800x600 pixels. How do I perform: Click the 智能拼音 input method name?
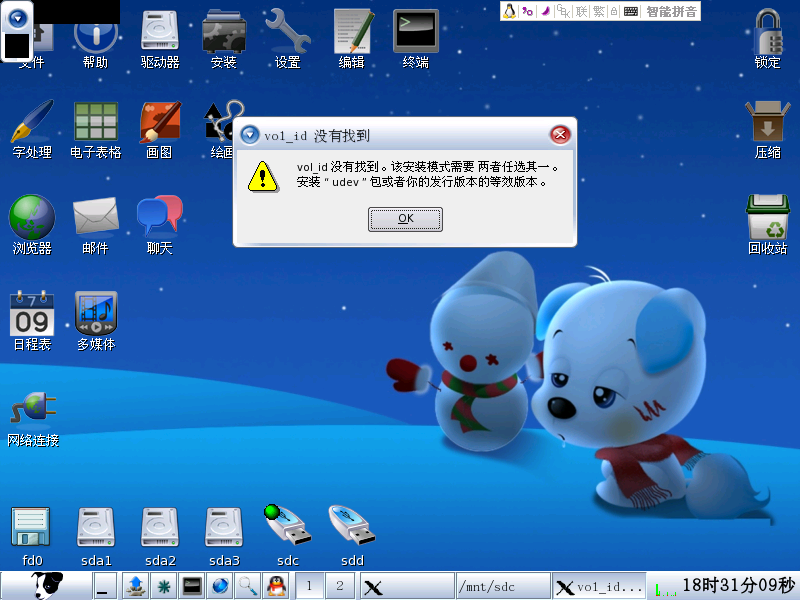(671, 11)
